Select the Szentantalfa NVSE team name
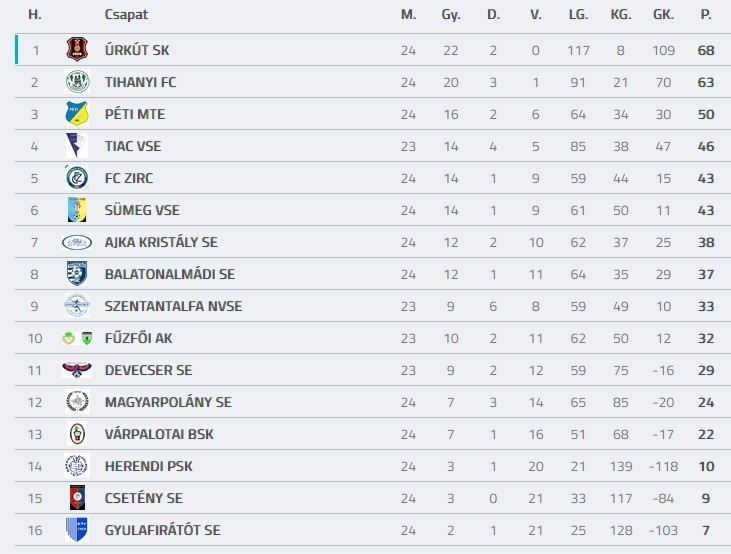This screenshot has height=554, width=731. click(173, 306)
